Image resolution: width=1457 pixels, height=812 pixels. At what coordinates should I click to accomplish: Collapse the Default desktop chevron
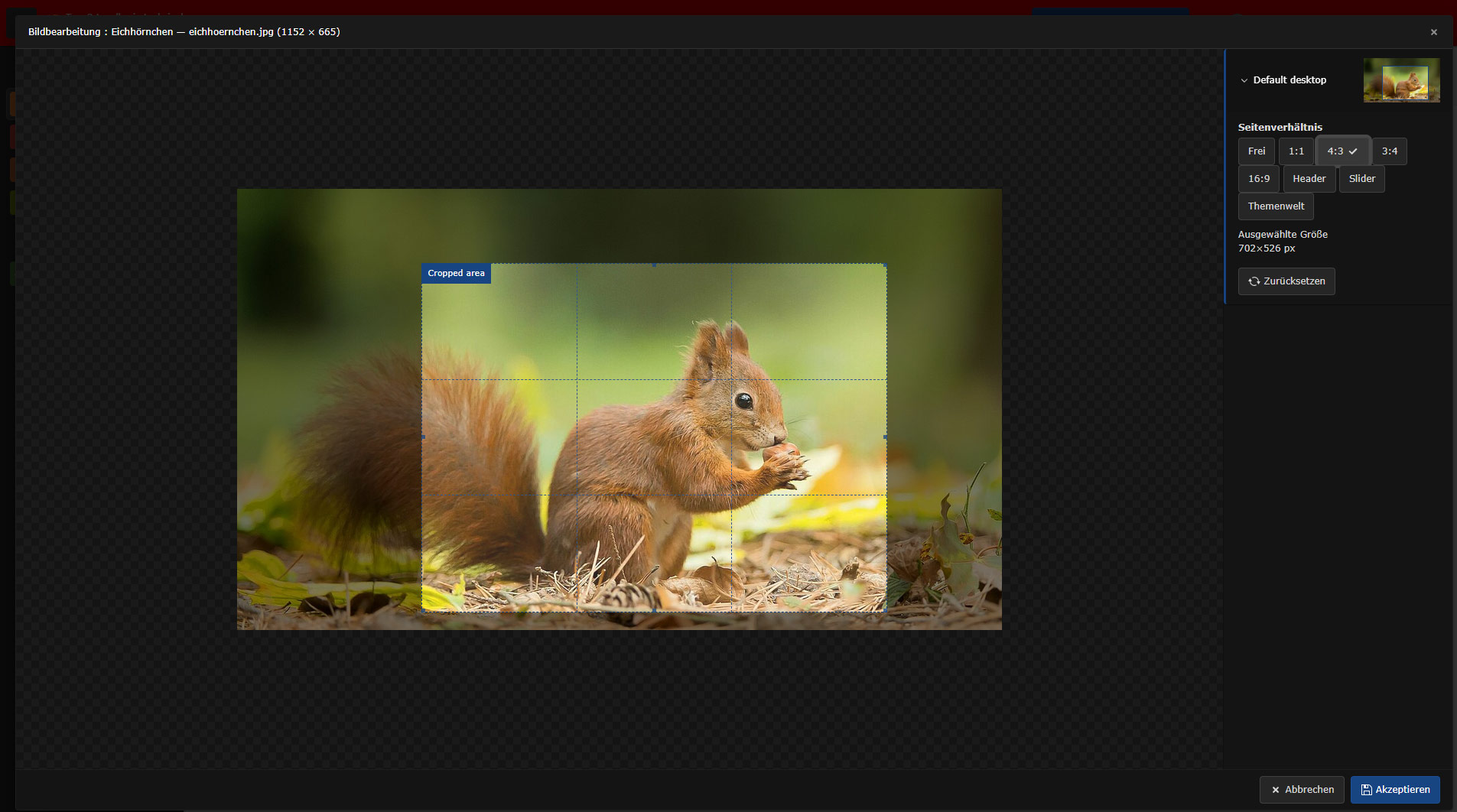pos(1244,80)
